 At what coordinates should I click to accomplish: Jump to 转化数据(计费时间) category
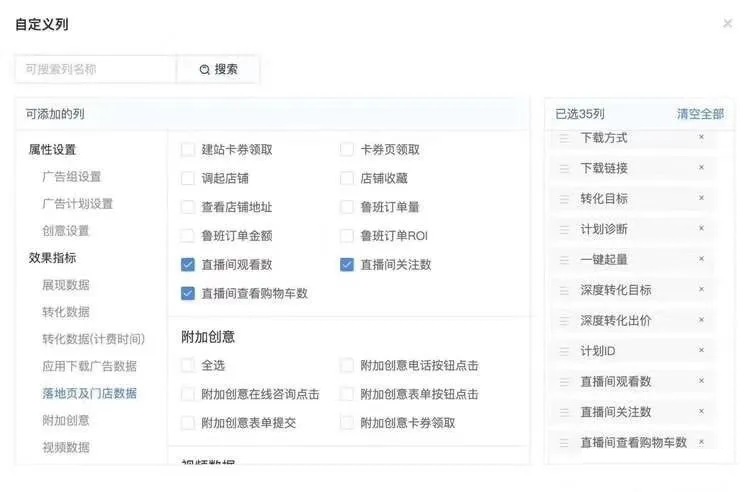pyautogui.click(x=93, y=339)
